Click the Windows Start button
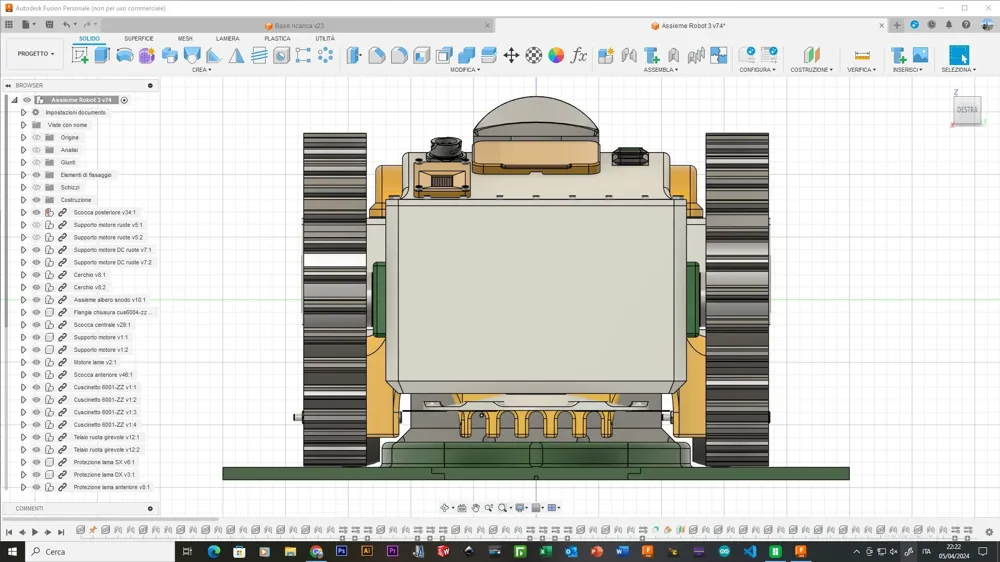The height and width of the screenshot is (562, 1000). coord(13,551)
